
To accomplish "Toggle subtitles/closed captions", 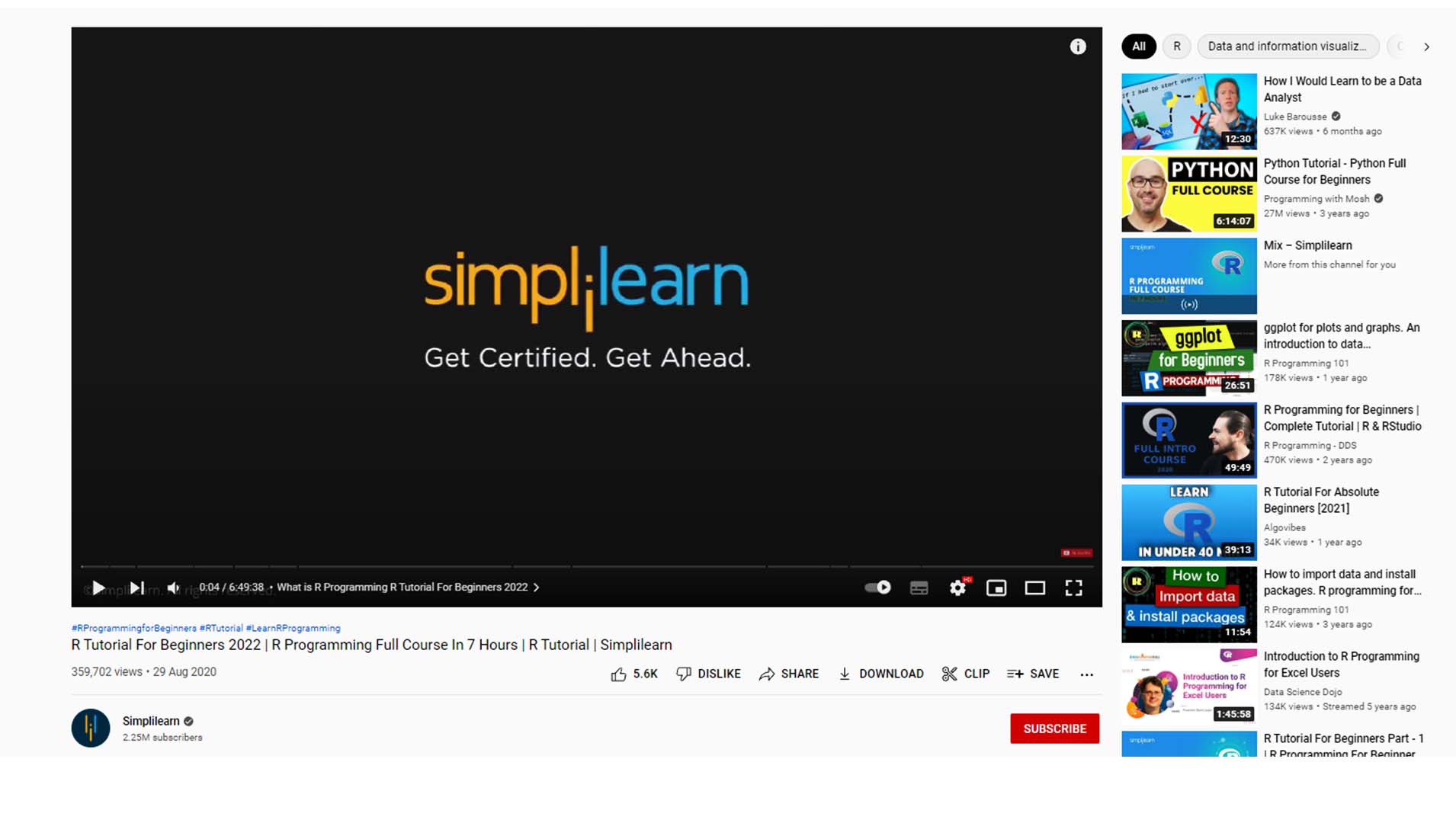I will coord(919,588).
